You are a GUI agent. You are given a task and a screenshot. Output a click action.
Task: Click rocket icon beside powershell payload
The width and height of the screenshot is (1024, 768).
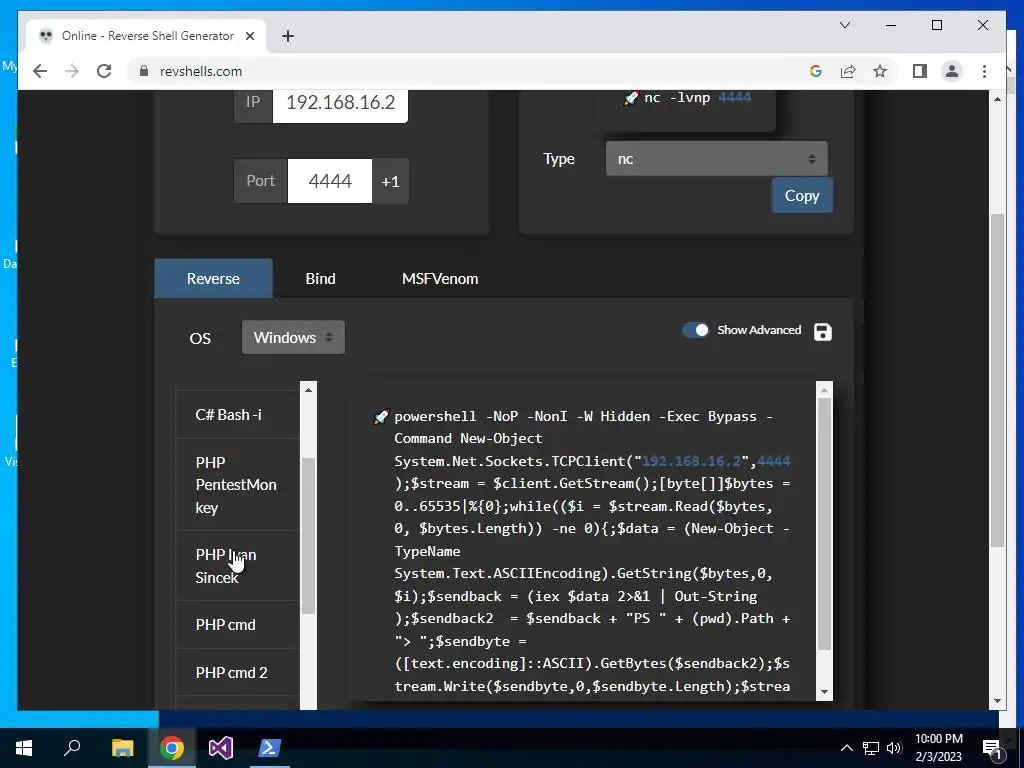click(x=381, y=417)
